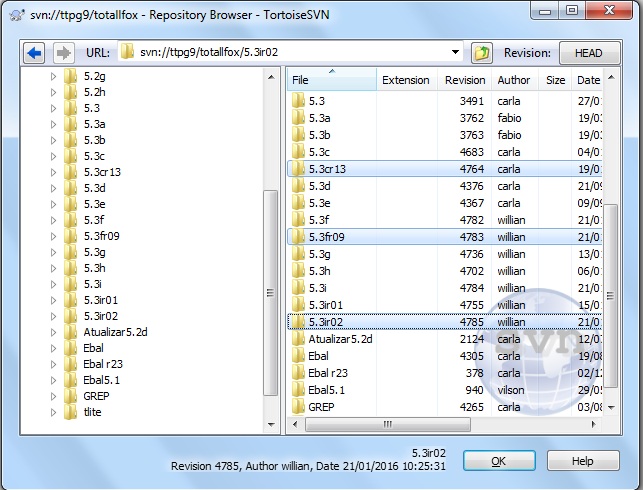
Task: Expand the 5.2g tree node
Action: coord(53,76)
